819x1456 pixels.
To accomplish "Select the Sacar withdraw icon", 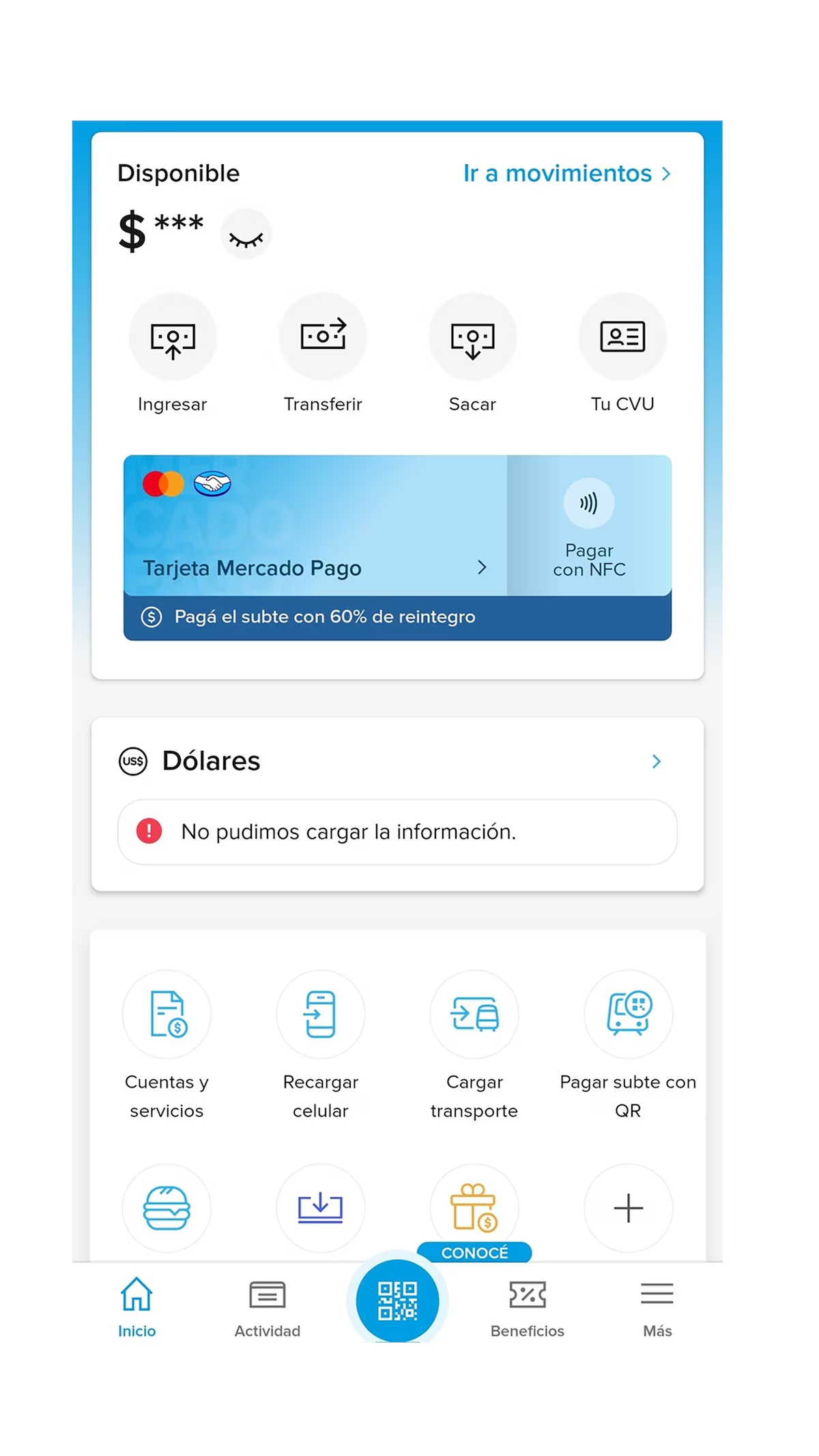I will tap(472, 337).
